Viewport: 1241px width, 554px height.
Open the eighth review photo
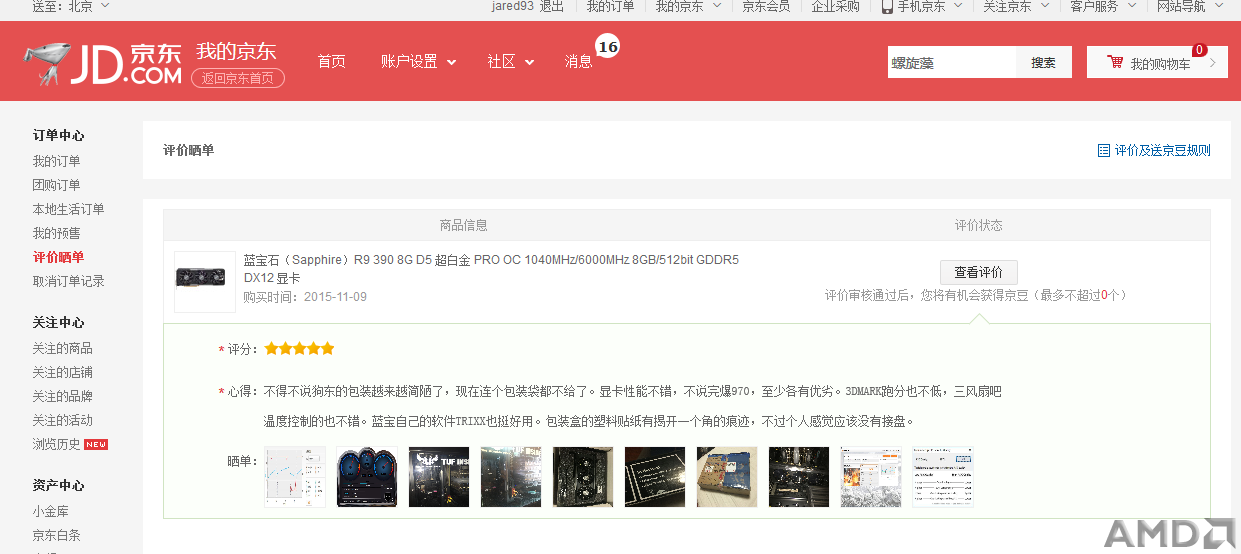[799, 477]
